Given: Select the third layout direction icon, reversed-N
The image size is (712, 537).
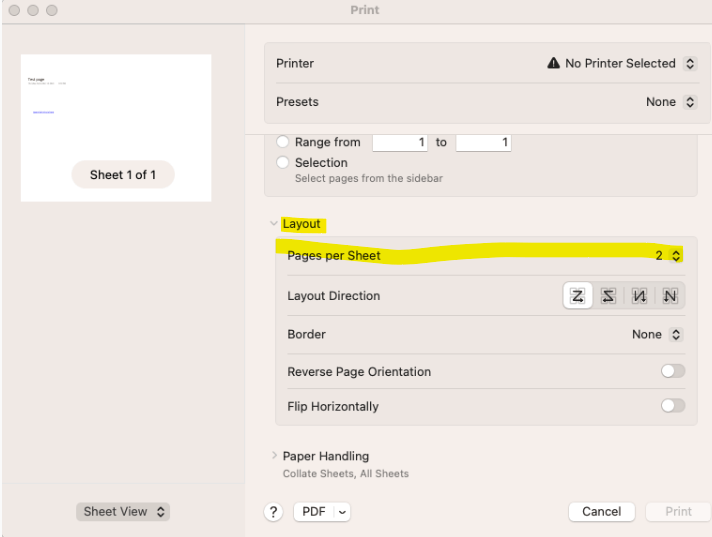Looking at the screenshot, I should 639,296.
